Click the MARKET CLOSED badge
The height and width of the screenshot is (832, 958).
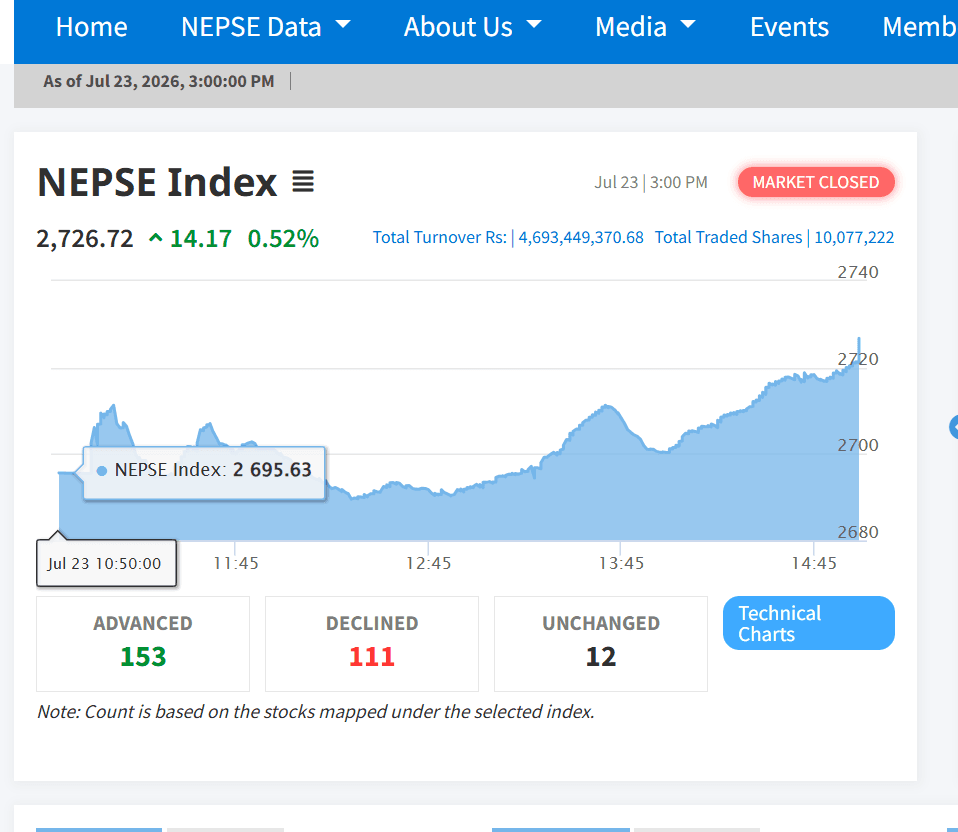pyautogui.click(x=816, y=182)
